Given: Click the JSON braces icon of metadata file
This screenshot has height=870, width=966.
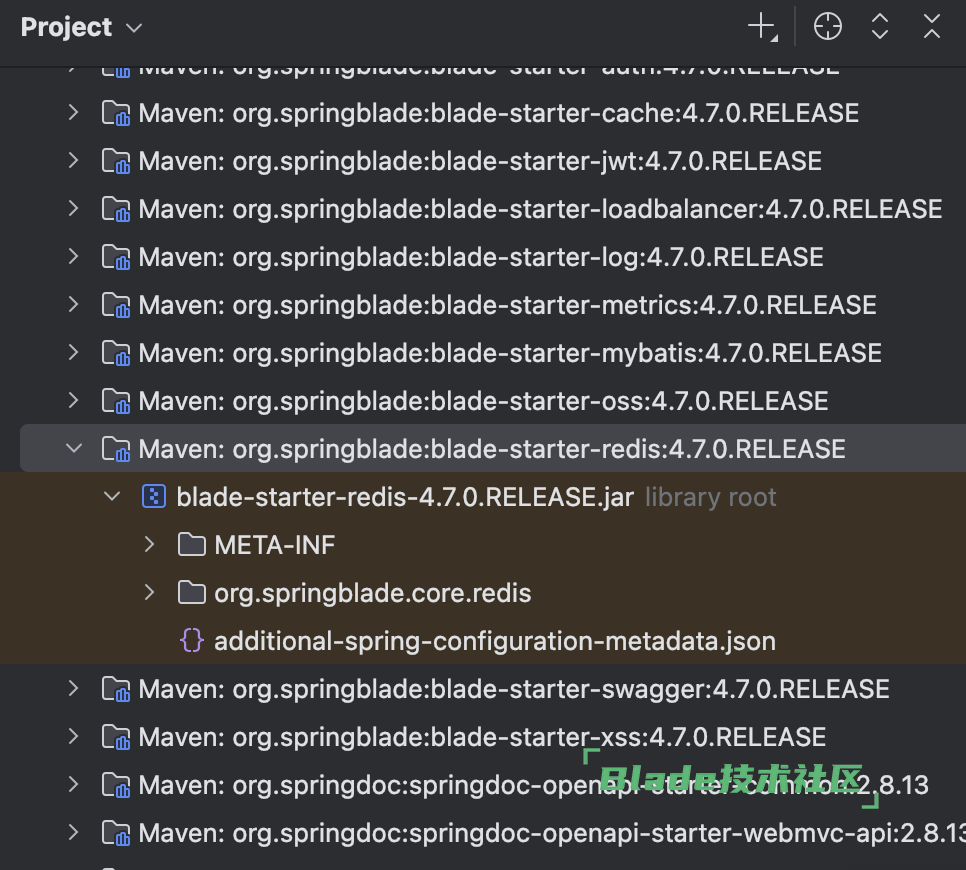Looking at the screenshot, I should pyautogui.click(x=191, y=641).
